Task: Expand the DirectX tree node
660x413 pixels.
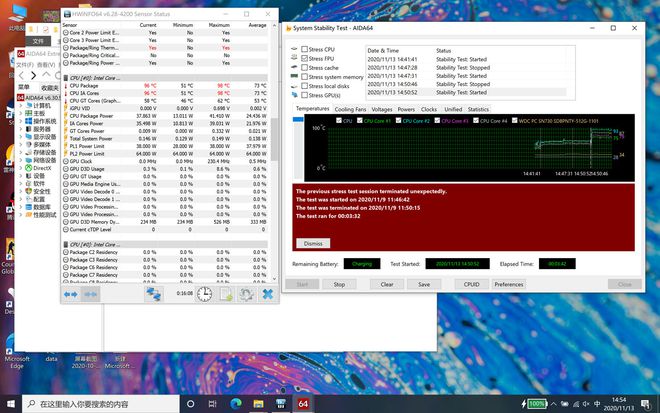Action: click(x=21, y=168)
